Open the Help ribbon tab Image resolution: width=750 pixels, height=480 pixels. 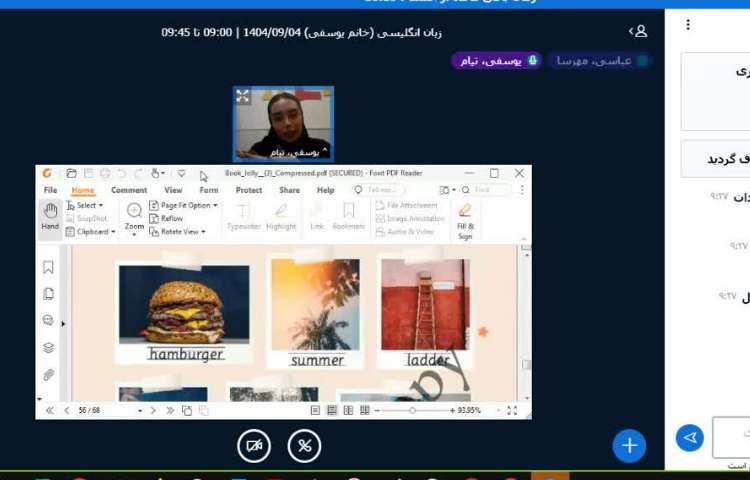point(325,190)
